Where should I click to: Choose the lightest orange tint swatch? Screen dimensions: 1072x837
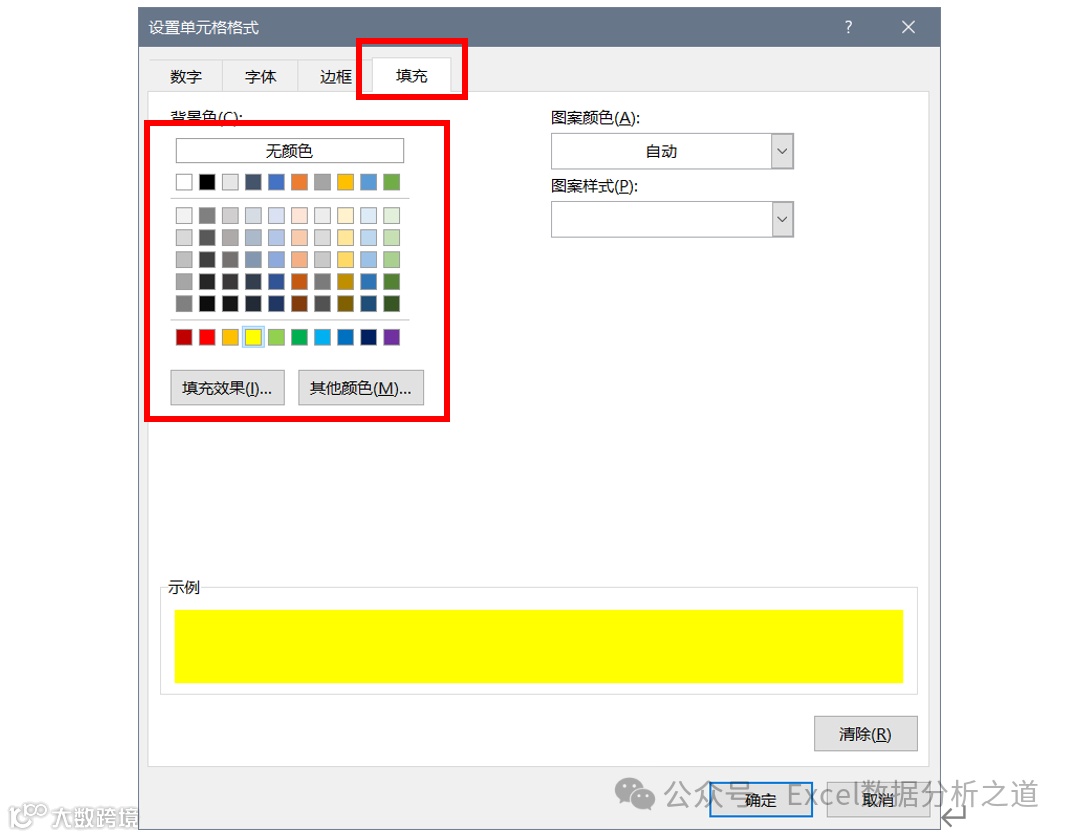[x=299, y=215]
